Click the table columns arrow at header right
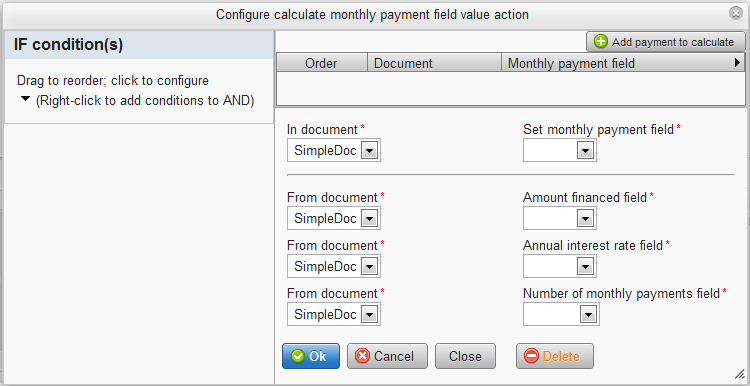 click(x=738, y=62)
